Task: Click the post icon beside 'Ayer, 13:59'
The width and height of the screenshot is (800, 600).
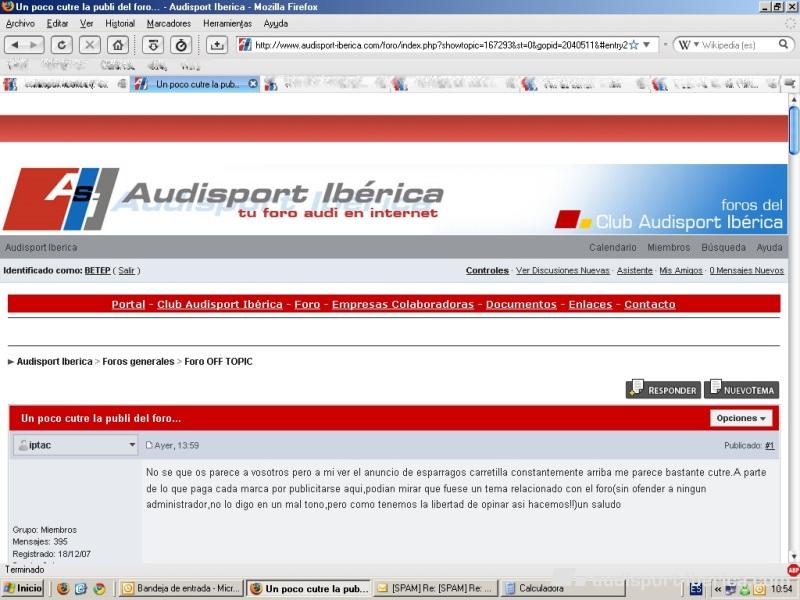Action: [x=149, y=445]
